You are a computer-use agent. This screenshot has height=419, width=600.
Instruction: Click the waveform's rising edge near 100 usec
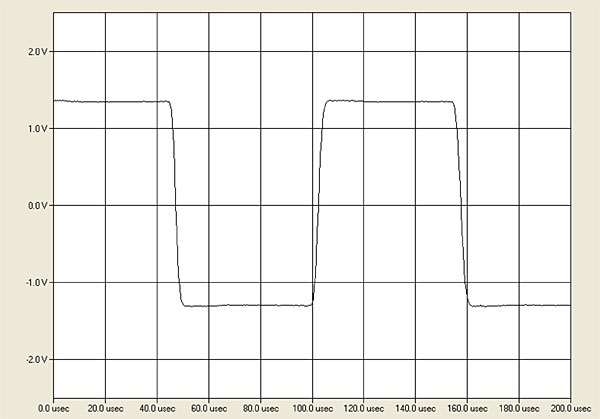318,205
